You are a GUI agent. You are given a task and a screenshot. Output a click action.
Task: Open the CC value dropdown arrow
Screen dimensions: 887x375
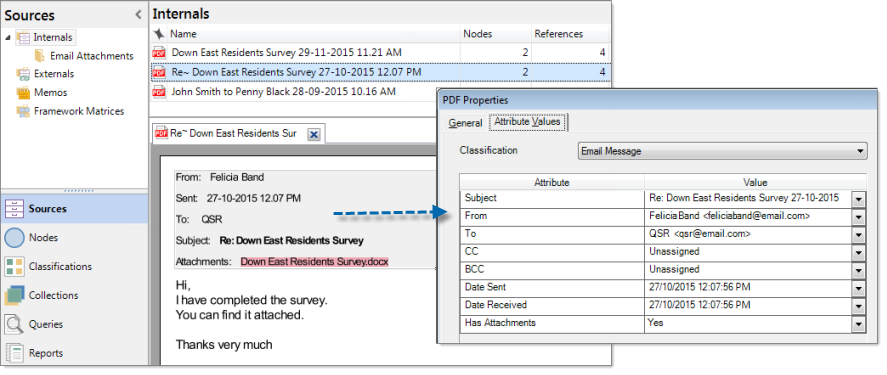click(859, 253)
